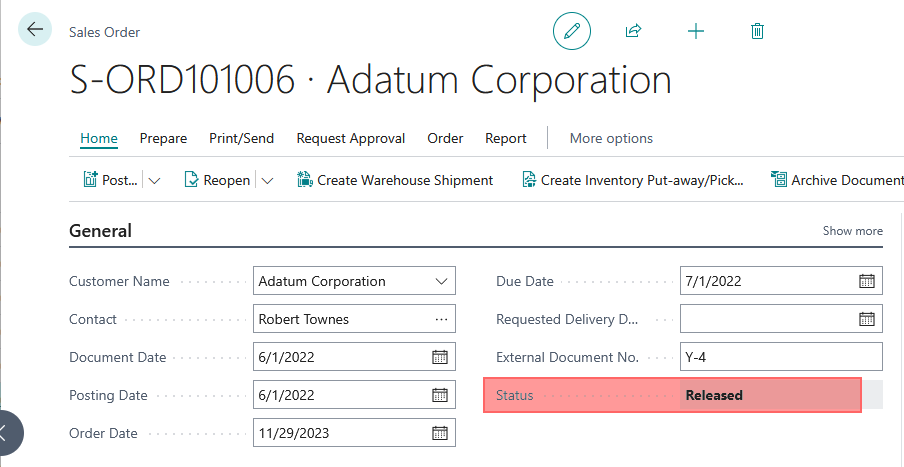Click the Sales Order page caption
The height and width of the screenshot is (467, 904).
coord(104,32)
